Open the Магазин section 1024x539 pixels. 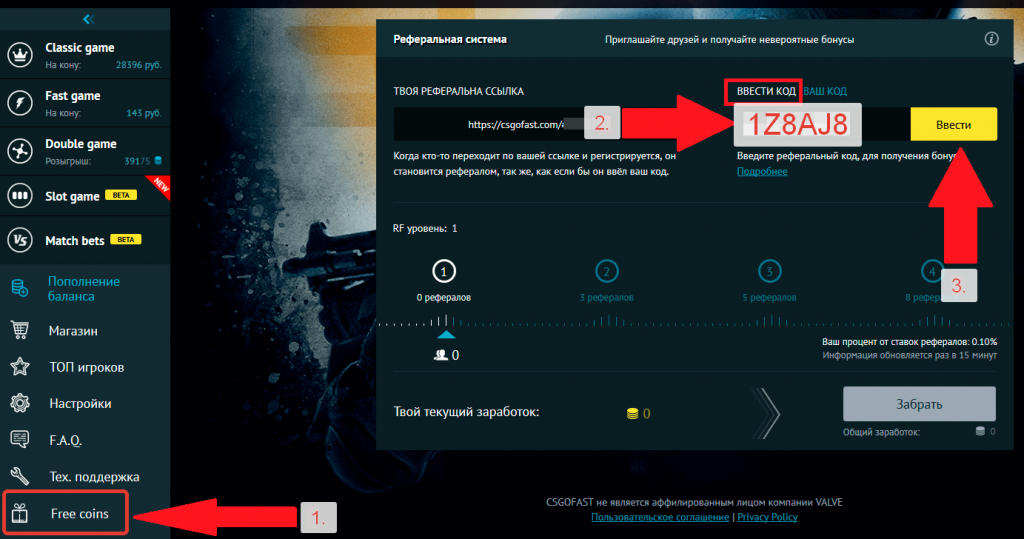click(x=73, y=331)
